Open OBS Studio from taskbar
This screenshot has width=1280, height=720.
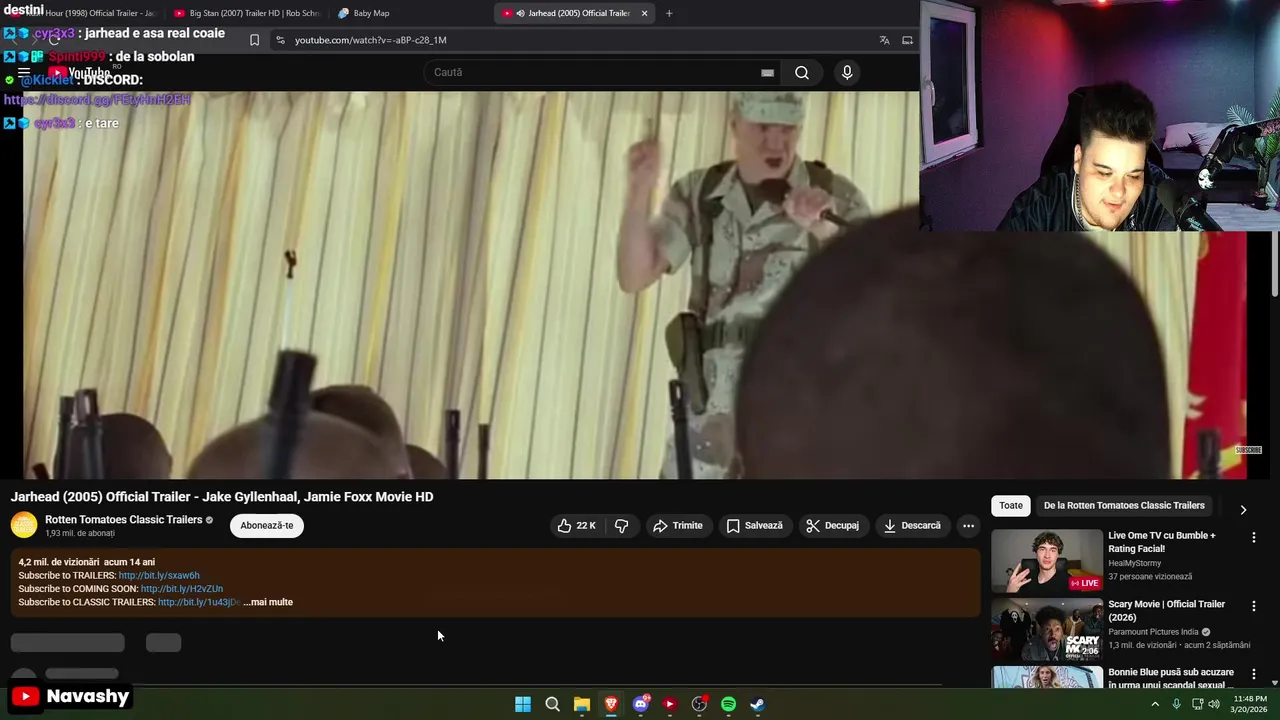(x=699, y=704)
